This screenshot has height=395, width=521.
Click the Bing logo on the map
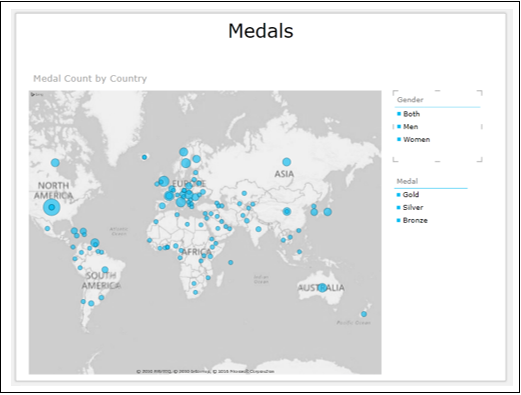click(x=37, y=95)
